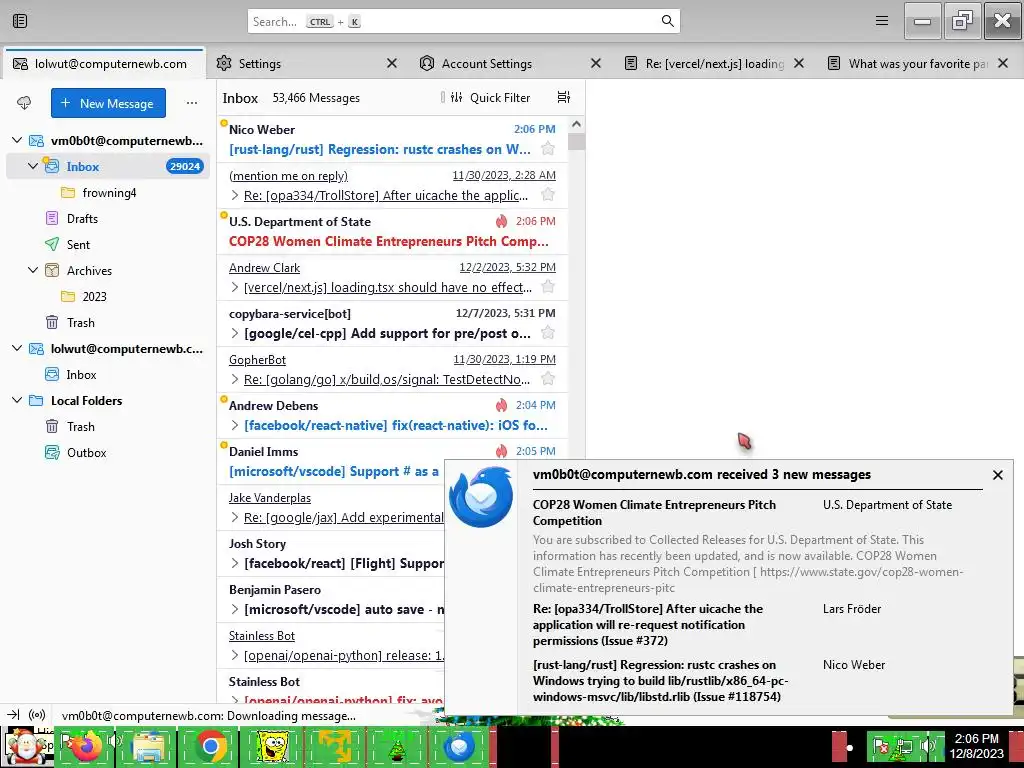This screenshot has height=768, width=1024.
Task: Collapse the vm0b0t Inbox subfolders
Action: coord(33,166)
